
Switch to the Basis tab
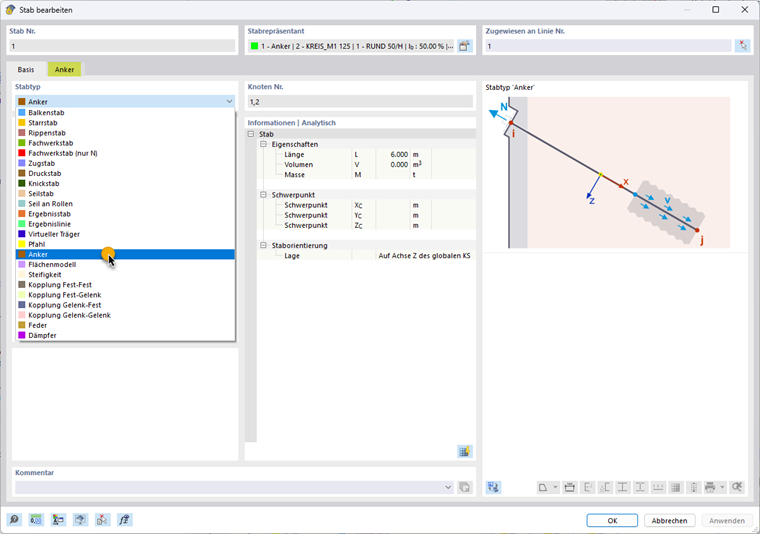[26, 69]
